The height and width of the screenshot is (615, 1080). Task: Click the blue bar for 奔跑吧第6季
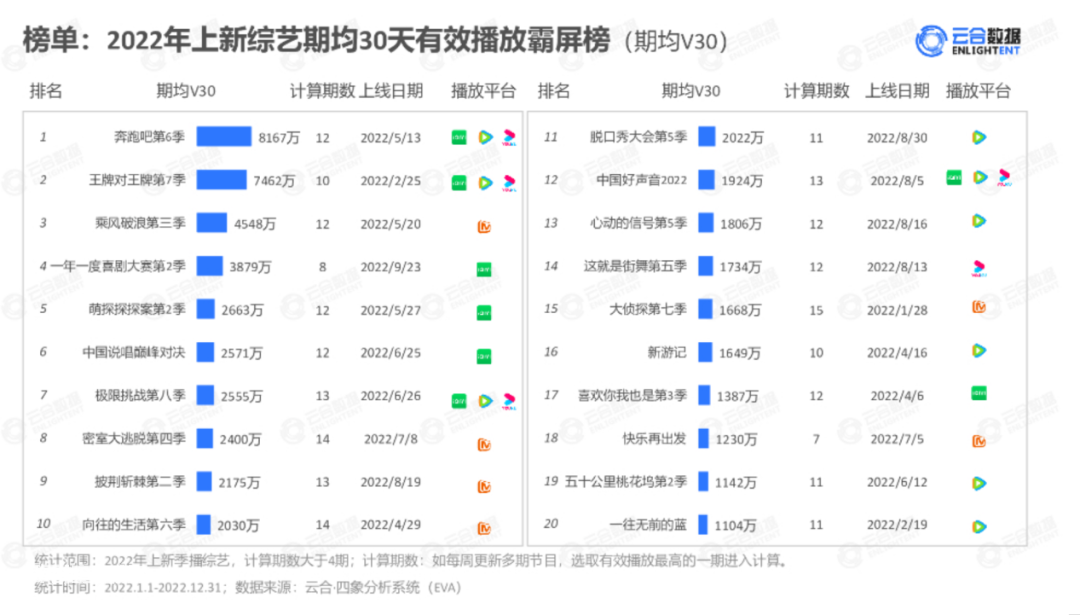[x=224, y=136]
